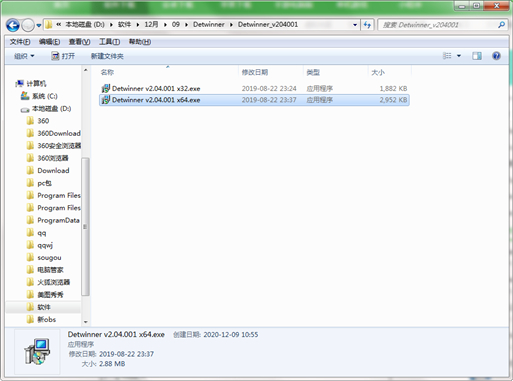
Task: Click the 新建文件夹 button
Action: click(x=107, y=56)
